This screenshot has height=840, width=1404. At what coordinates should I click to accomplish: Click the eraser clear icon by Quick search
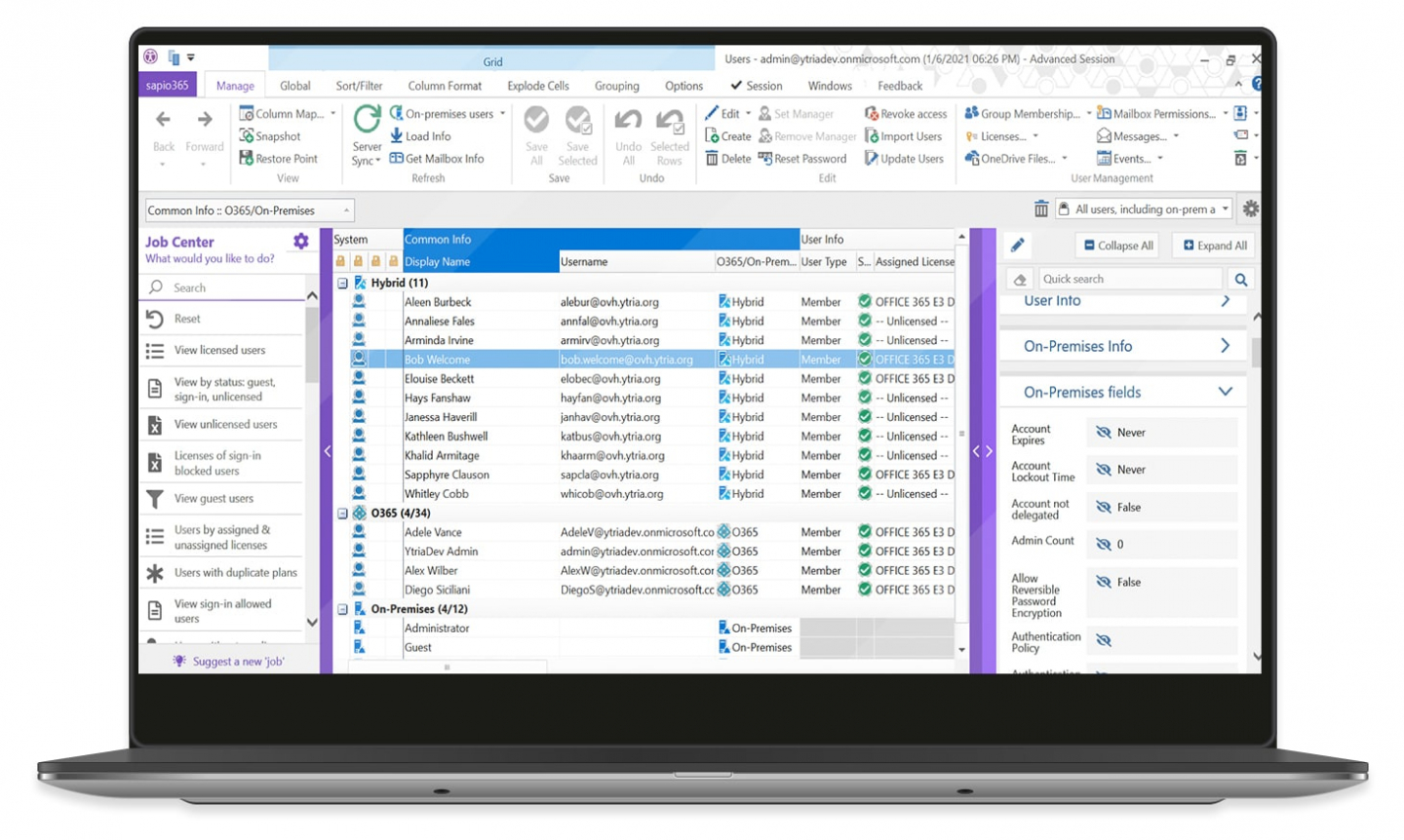pos(1019,280)
